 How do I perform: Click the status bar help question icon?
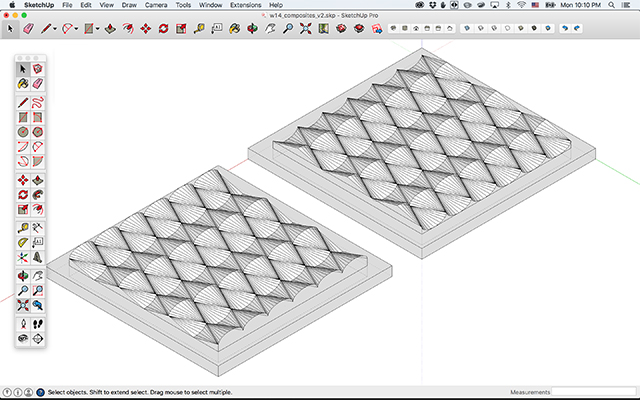point(40,392)
